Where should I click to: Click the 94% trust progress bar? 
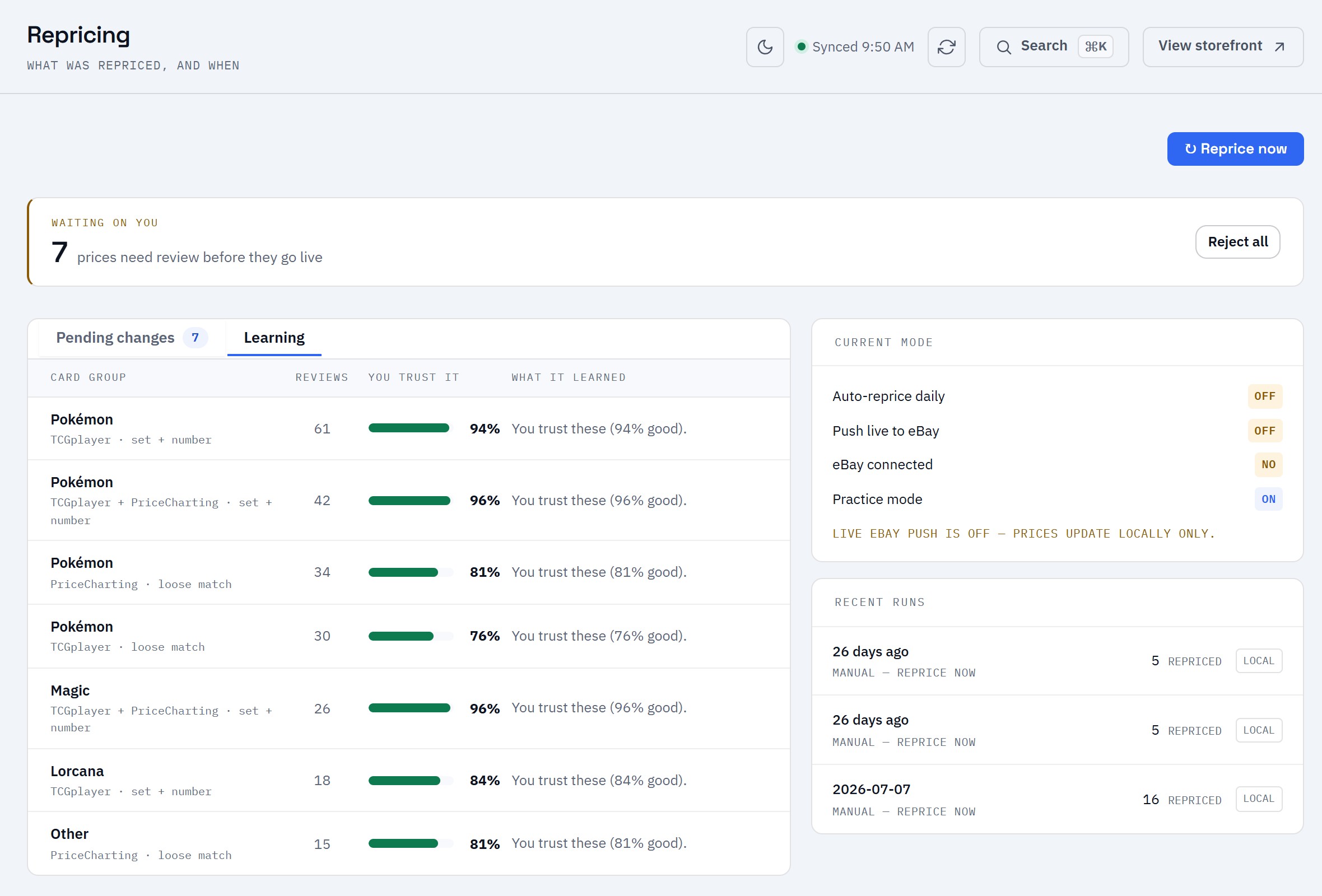pyautogui.click(x=411, y=428)
